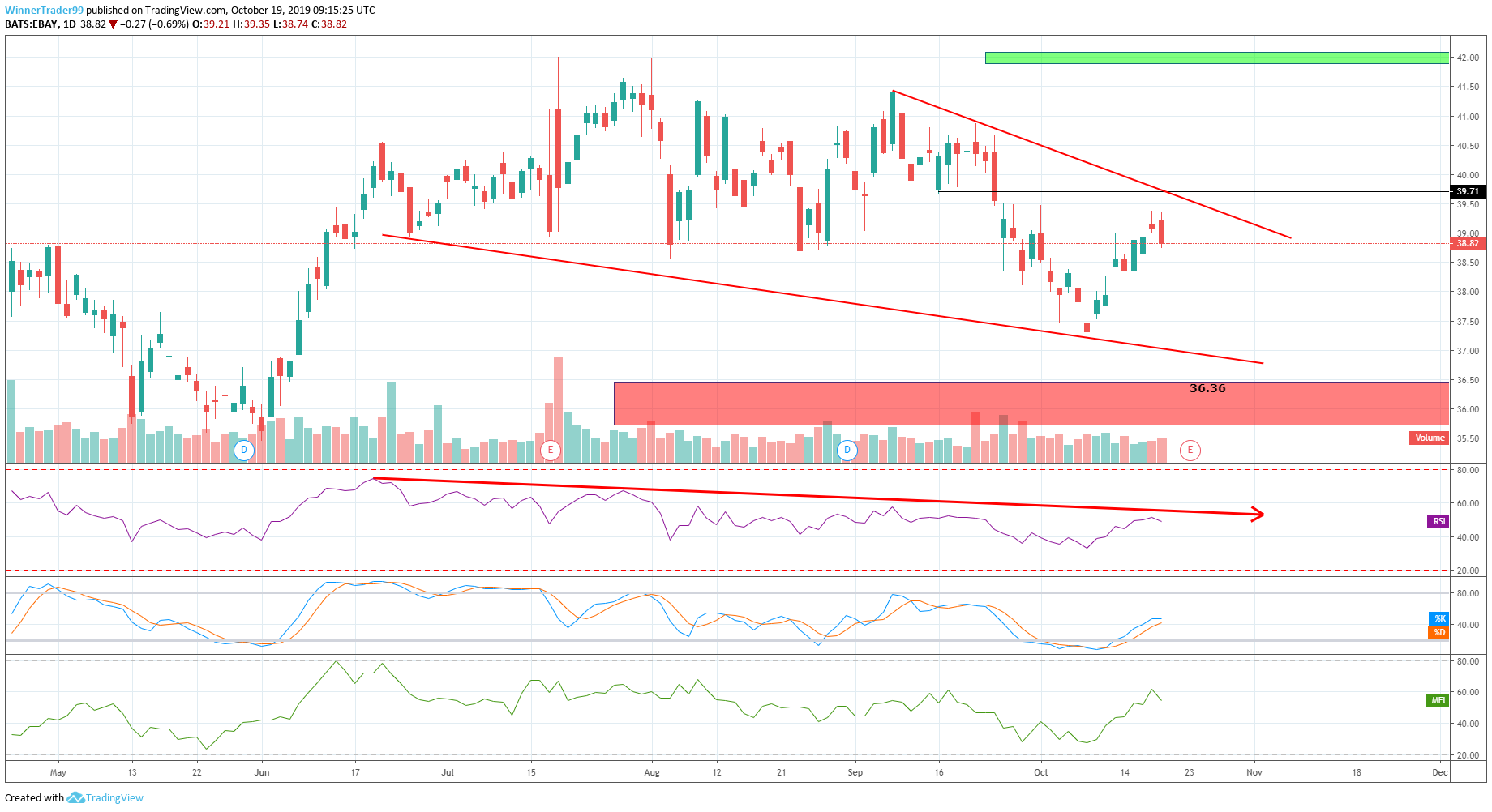Select the orange %D stochastic label
This screenshot has width=1492, height=812.
click(x=1438, y=632)
